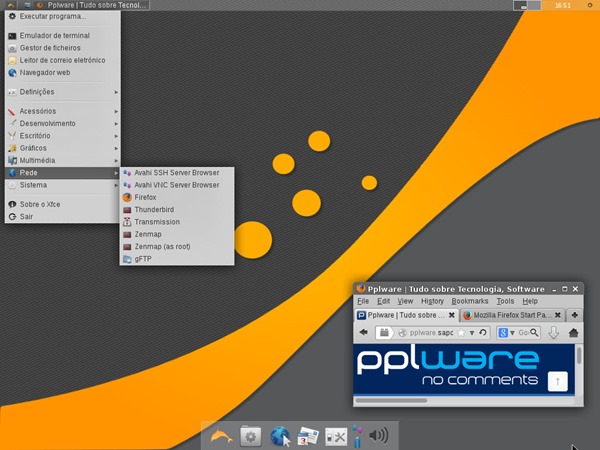Close the Mozilla Firefox Start Page tab
This screenshot has height=450, width=600.
point(558,315)
